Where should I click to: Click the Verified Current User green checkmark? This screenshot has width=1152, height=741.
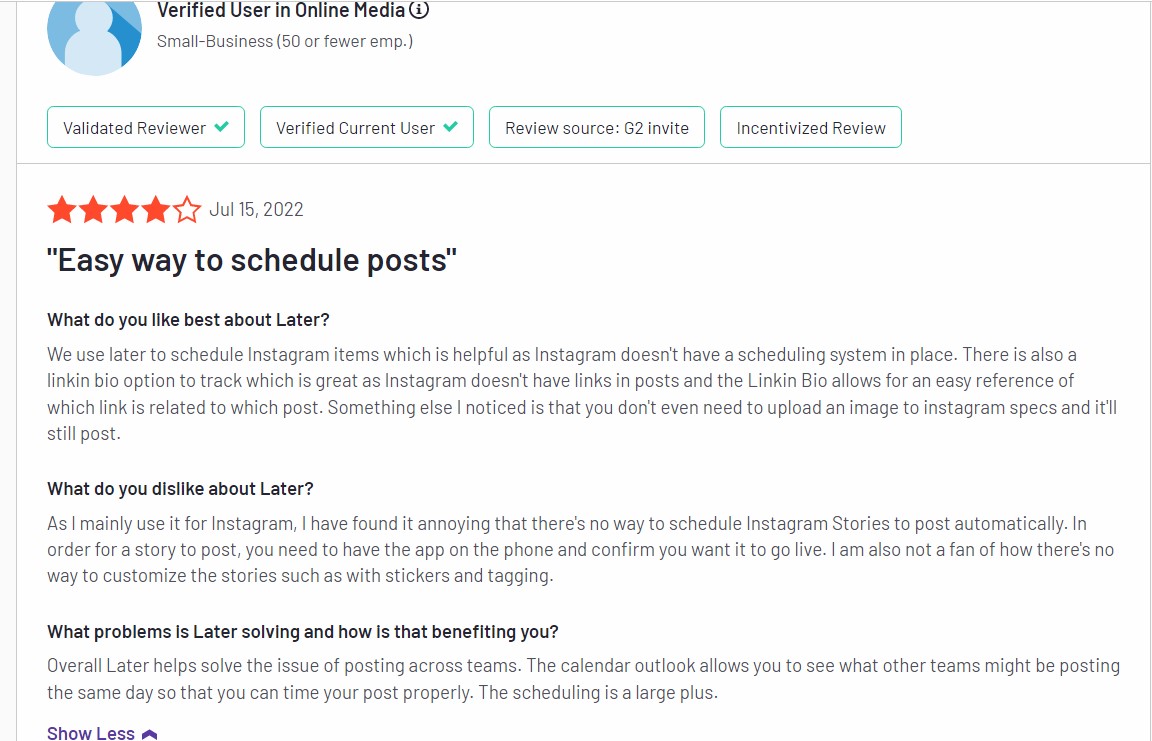450,127
